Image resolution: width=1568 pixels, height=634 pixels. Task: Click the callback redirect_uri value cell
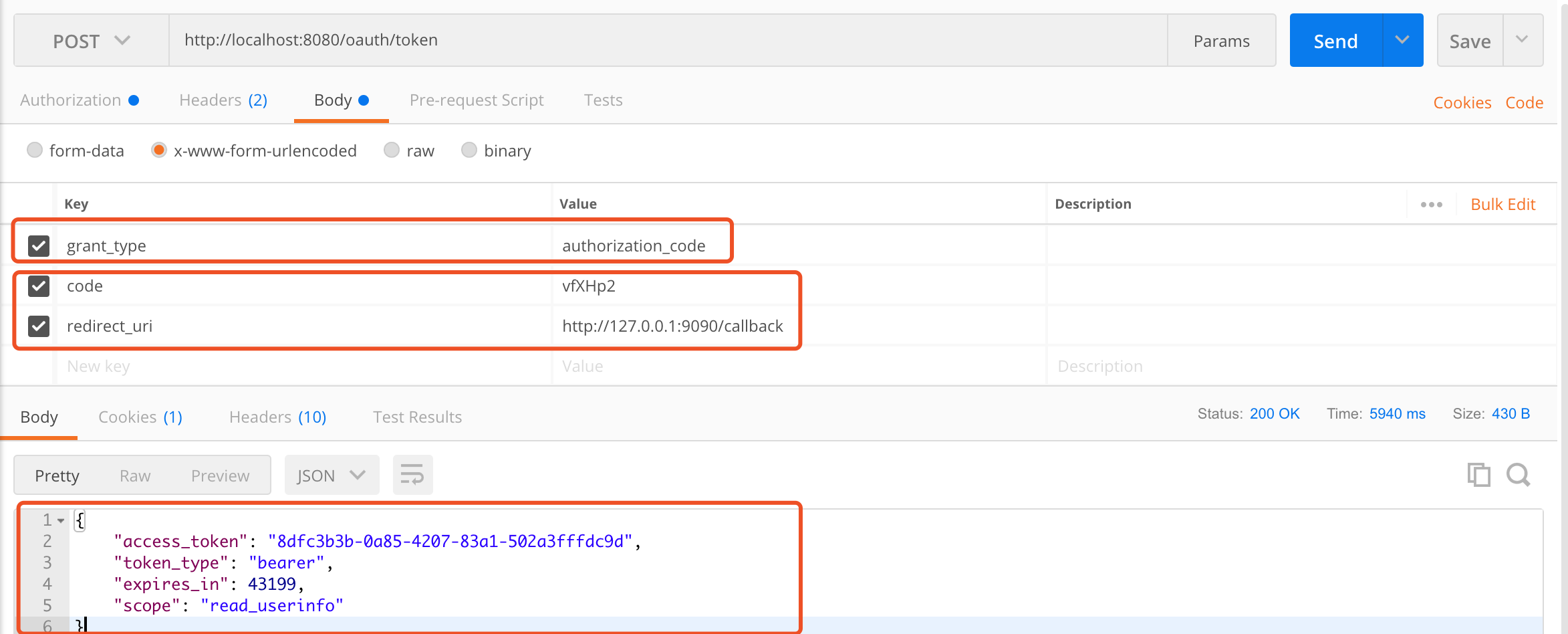tap(799, 326)
